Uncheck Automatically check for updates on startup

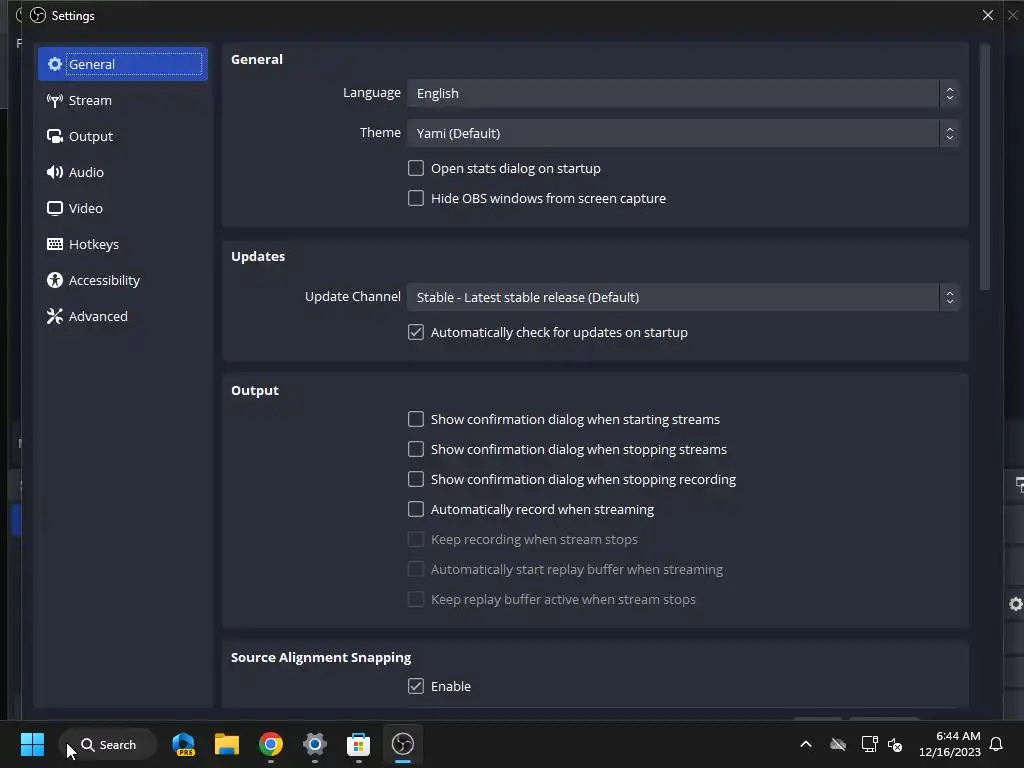[x=415, y=332]
